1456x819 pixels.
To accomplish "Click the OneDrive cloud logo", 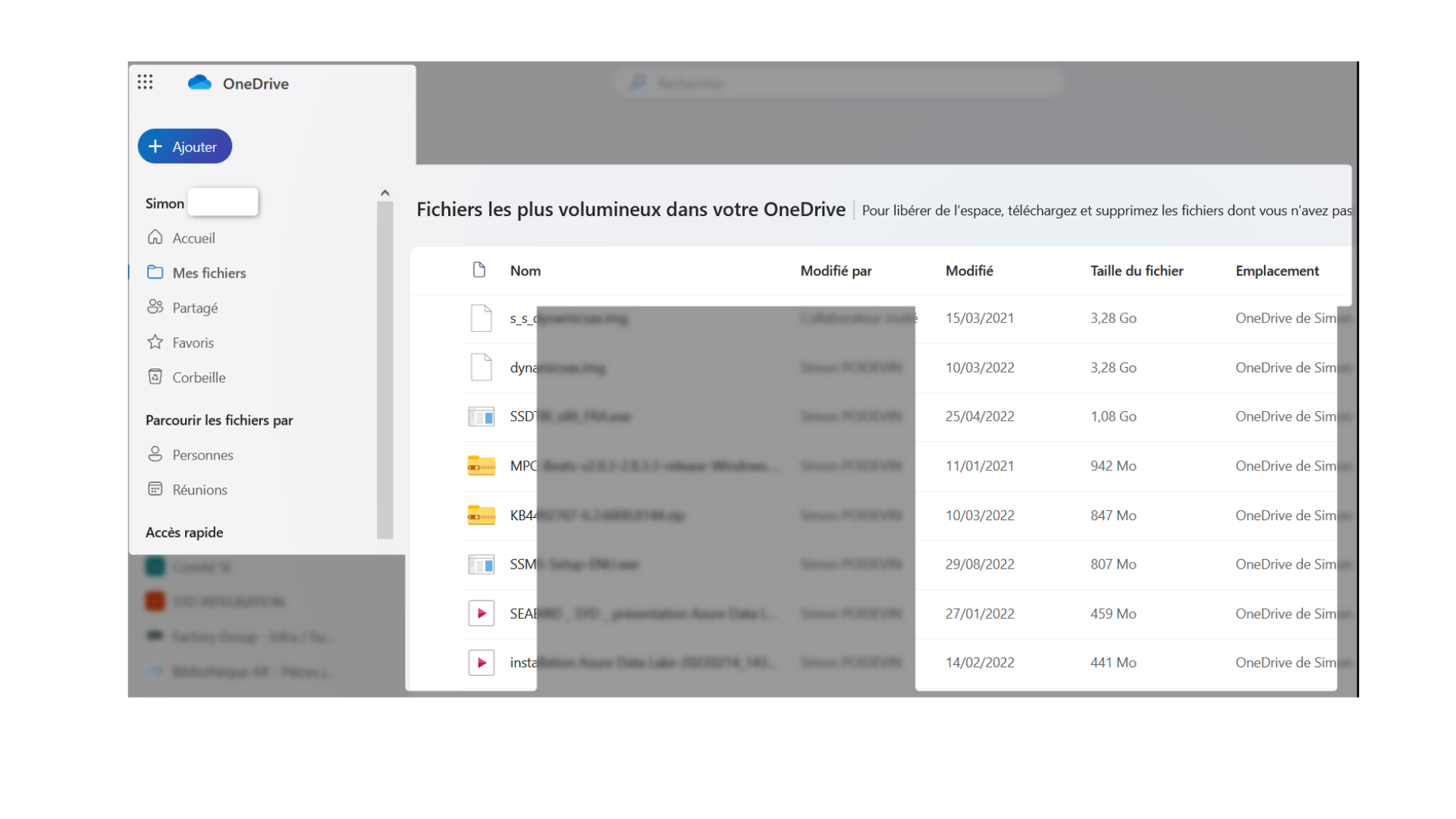I will tap(199, 83).
